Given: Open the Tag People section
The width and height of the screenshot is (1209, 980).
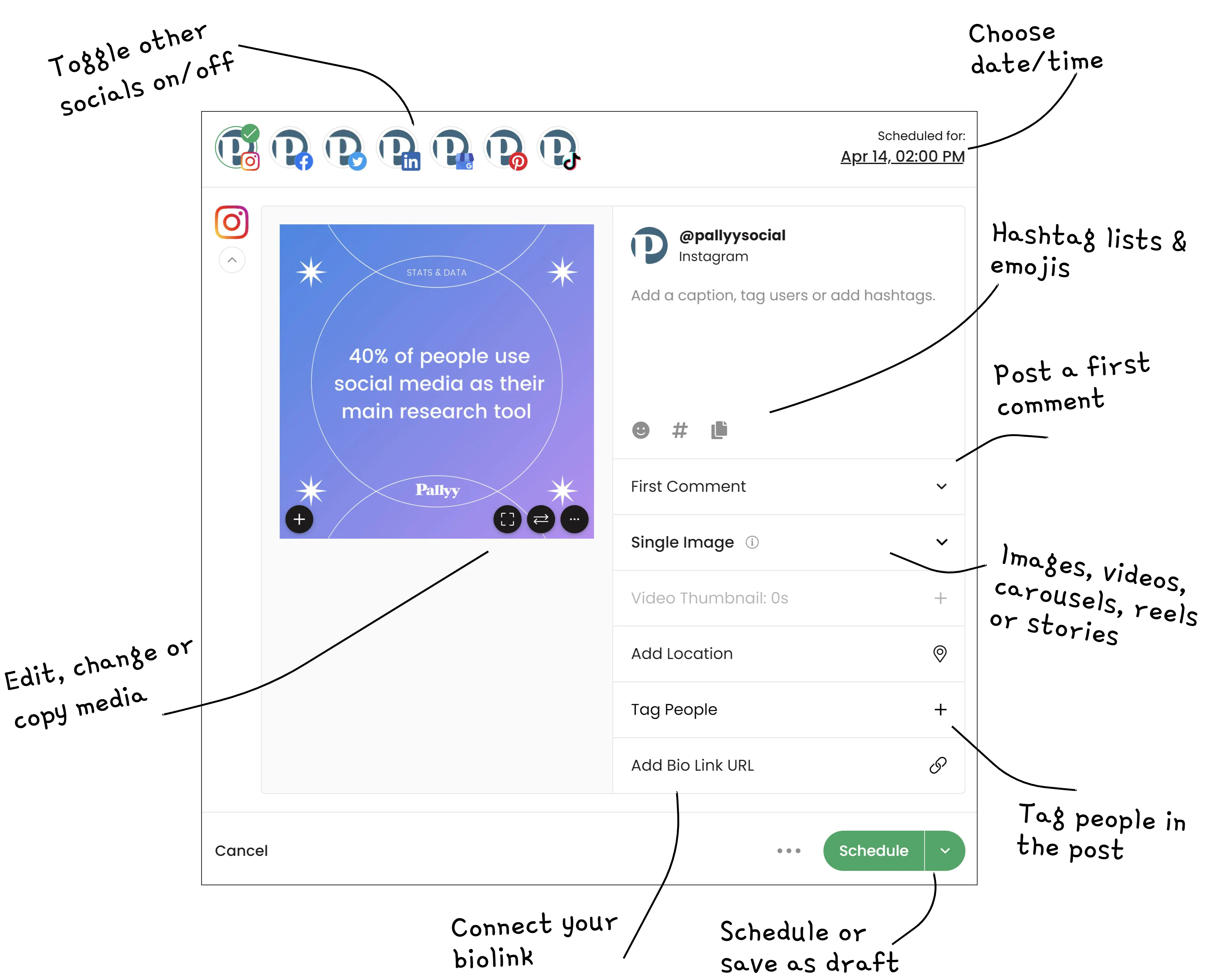Looking at the screenshot, I should coord(789,709).
